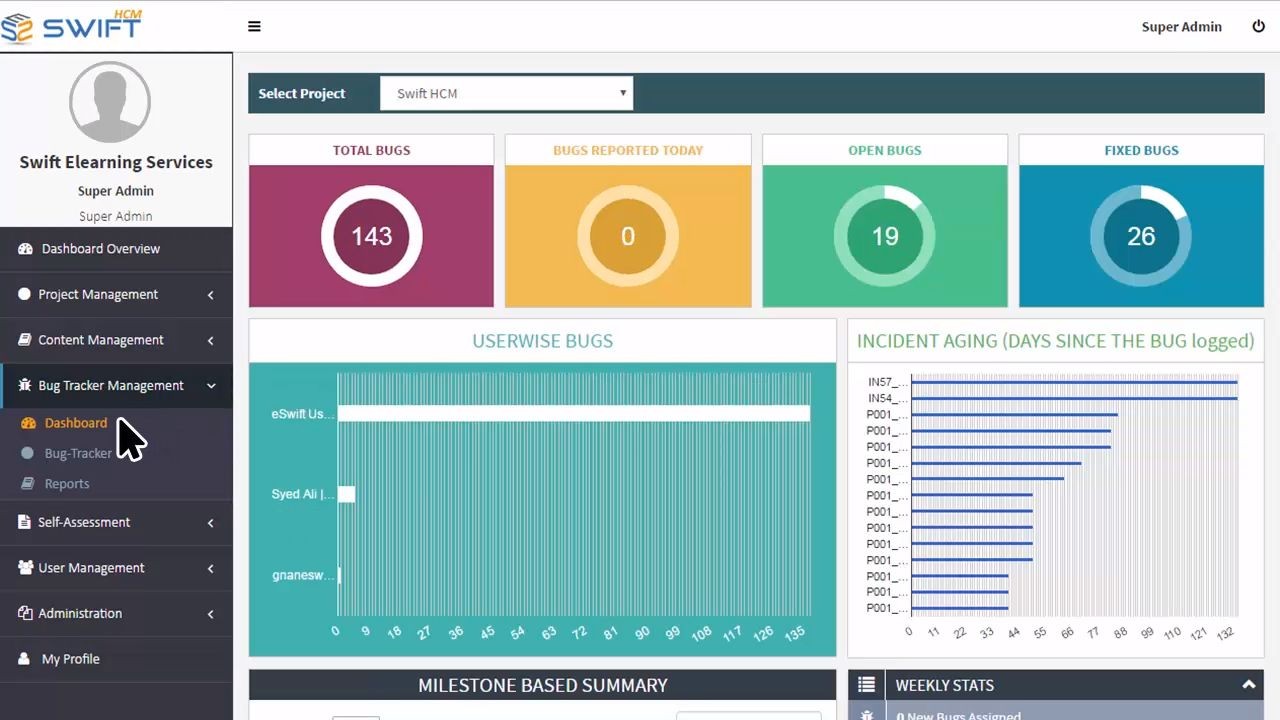The image size is (1280, 720).
Task: Click the User Management people icon
Action: click(25, 568)
